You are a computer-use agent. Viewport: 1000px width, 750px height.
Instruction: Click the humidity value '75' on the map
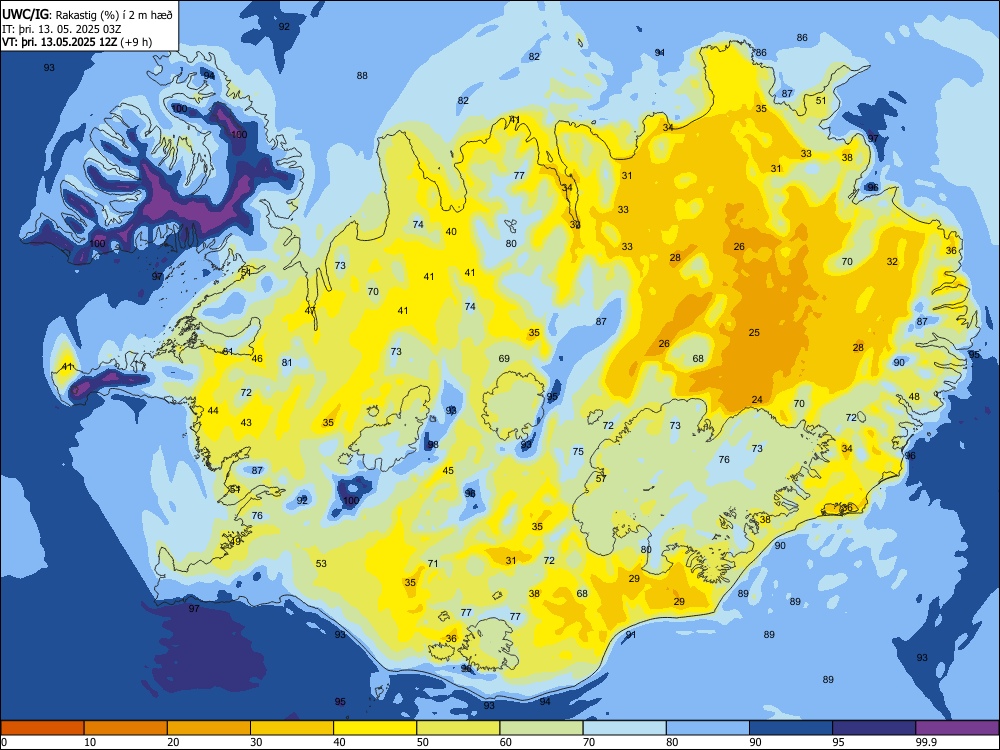pos(578,452)
